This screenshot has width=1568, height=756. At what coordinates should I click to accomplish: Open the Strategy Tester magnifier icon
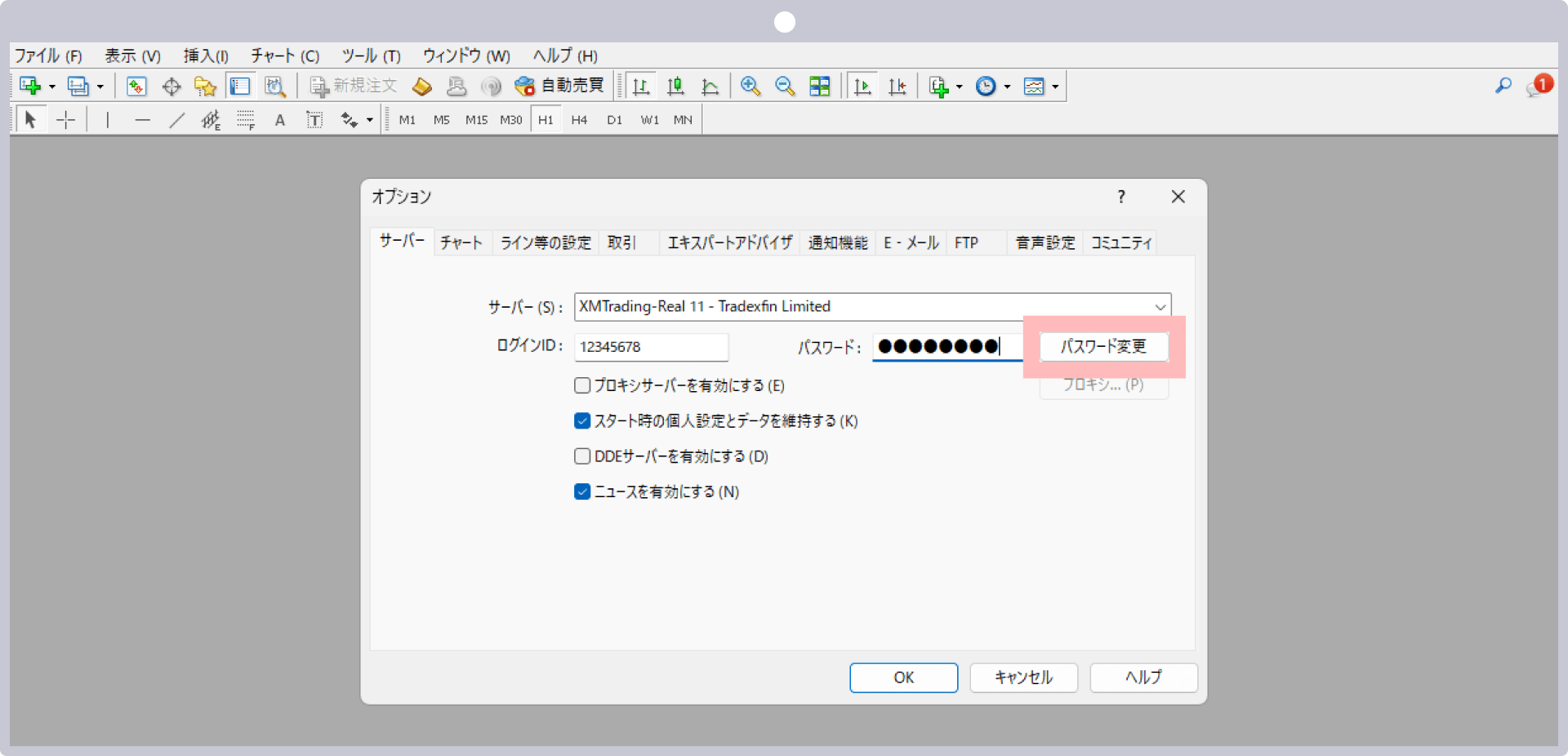pyautogui.click(x=275, y=86)
